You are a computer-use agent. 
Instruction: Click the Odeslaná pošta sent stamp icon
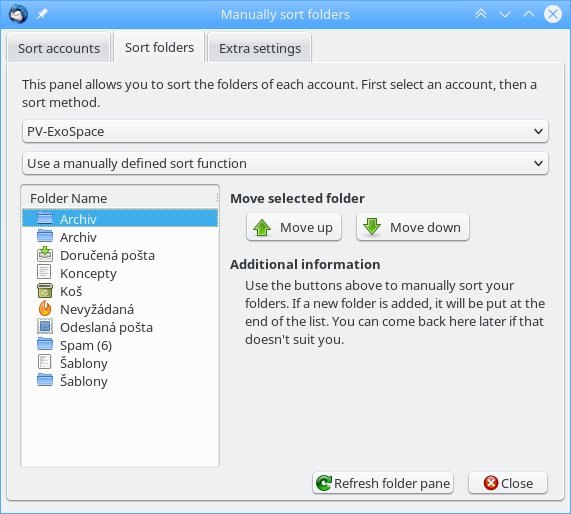(45, 326)
